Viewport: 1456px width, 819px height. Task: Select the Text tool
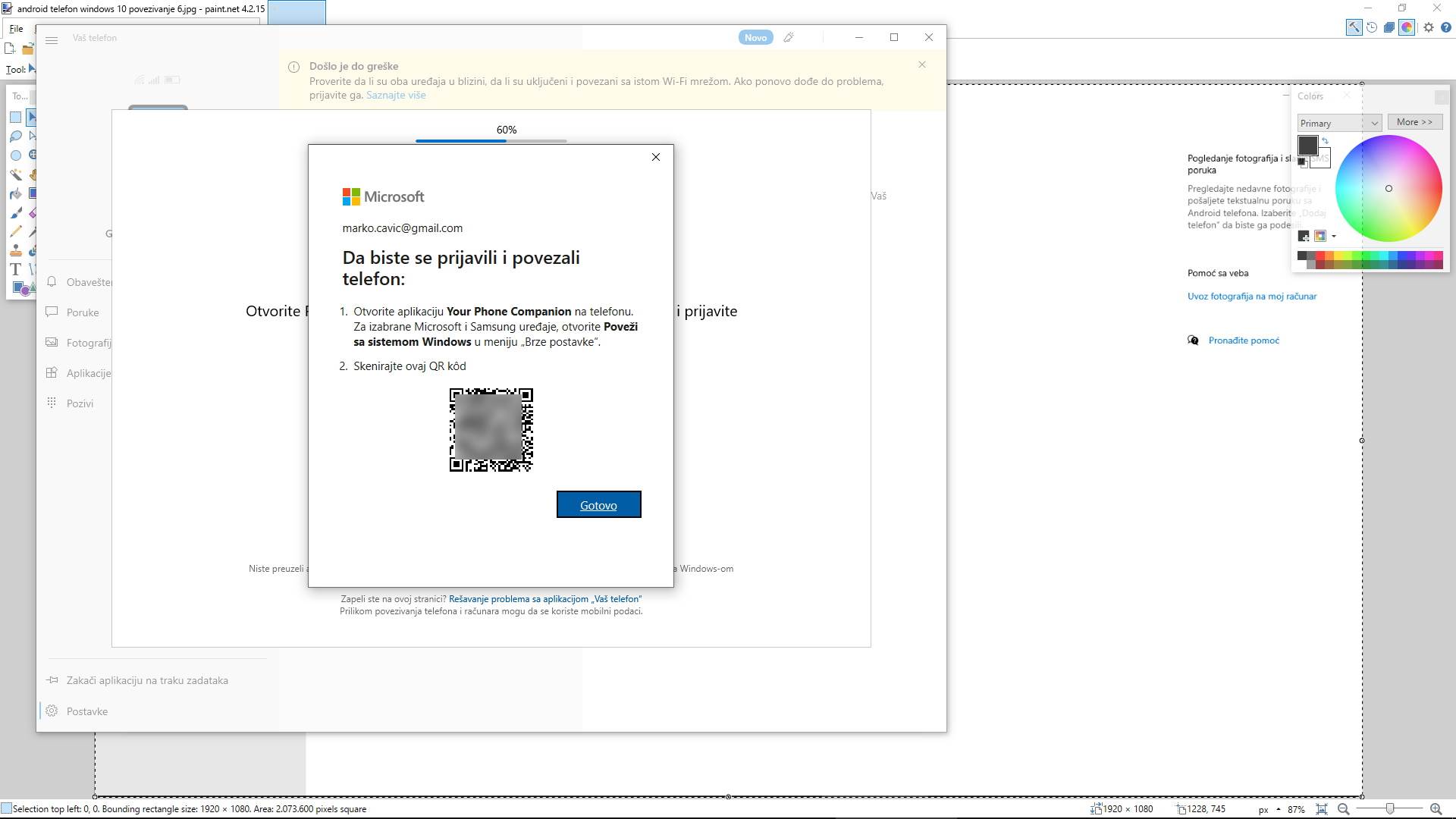pyautogui.click(x=14, y=269)
